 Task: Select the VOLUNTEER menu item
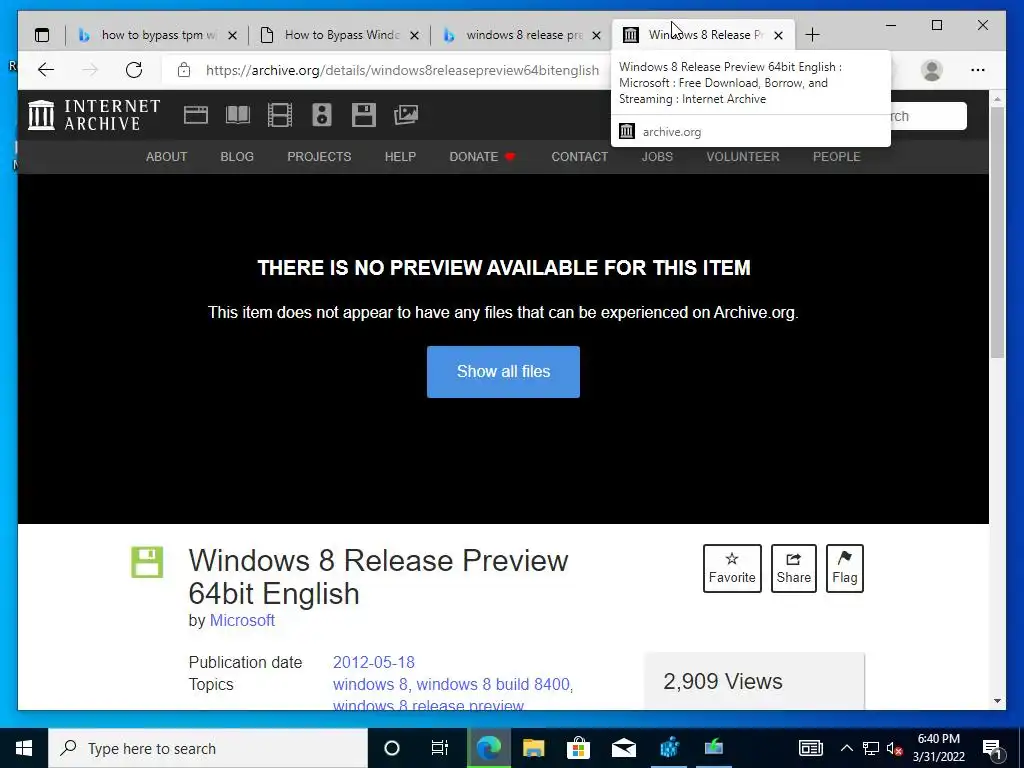click(x=743, y=157)
